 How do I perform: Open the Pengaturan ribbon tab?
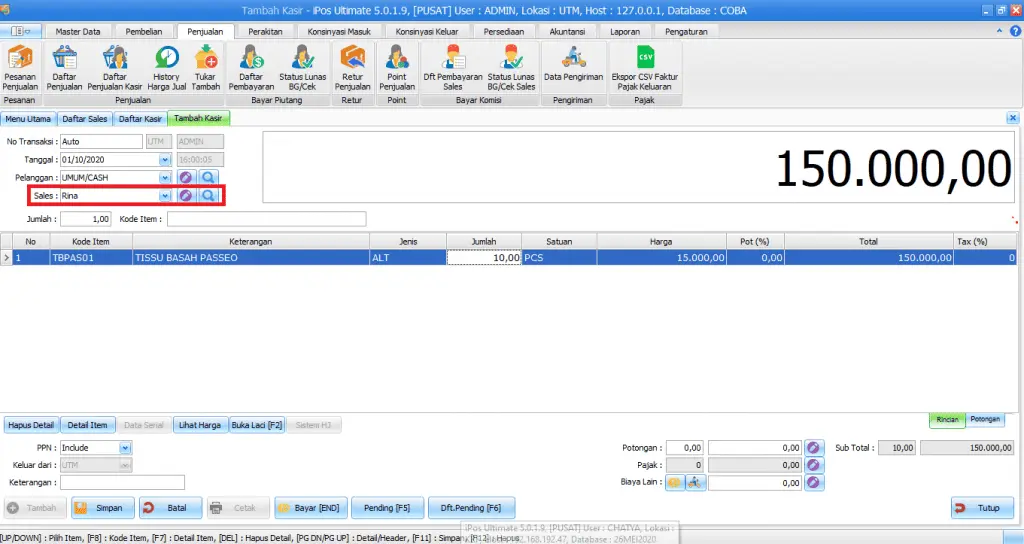tap(686, 31)
